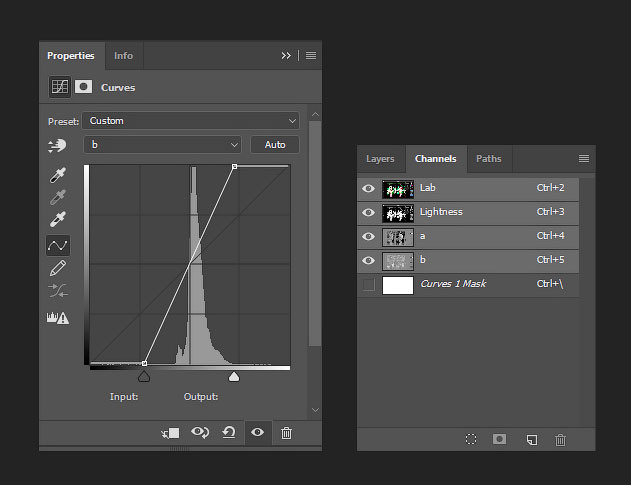Reset Curves to adjustment defaults
The width and height of the screenshot is (631, 485).
(229, 433)
